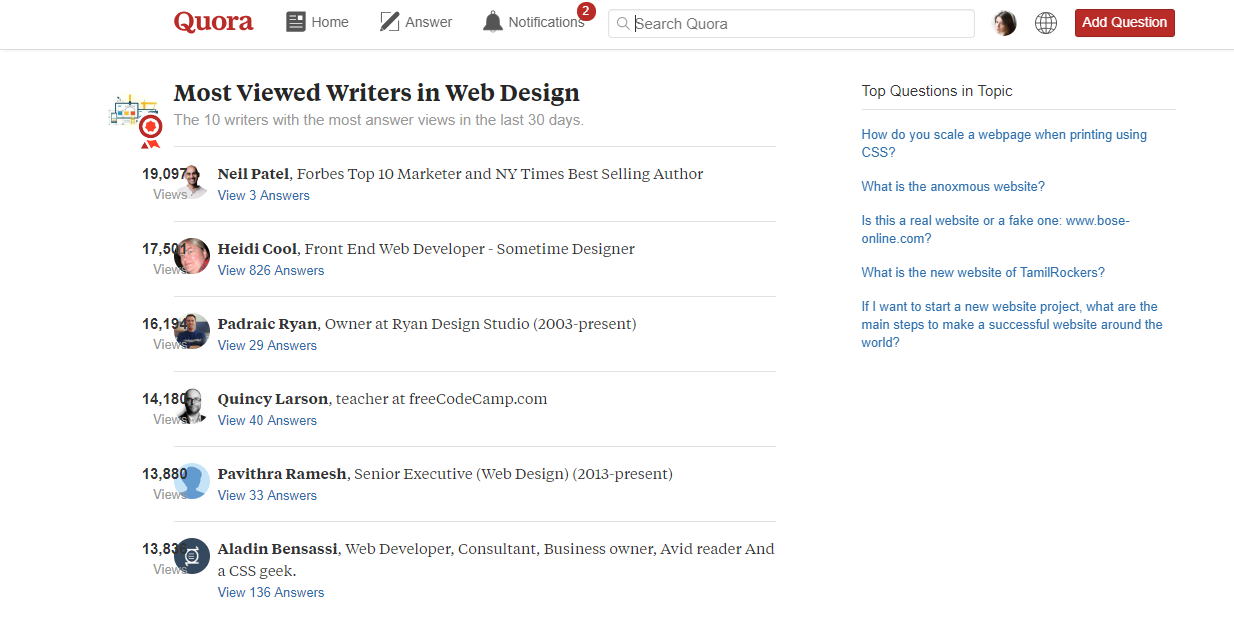This screenshot has width=1234, height=618.
Task: Click Quincy Larson's profile photo
Action: tap(192, 406)
